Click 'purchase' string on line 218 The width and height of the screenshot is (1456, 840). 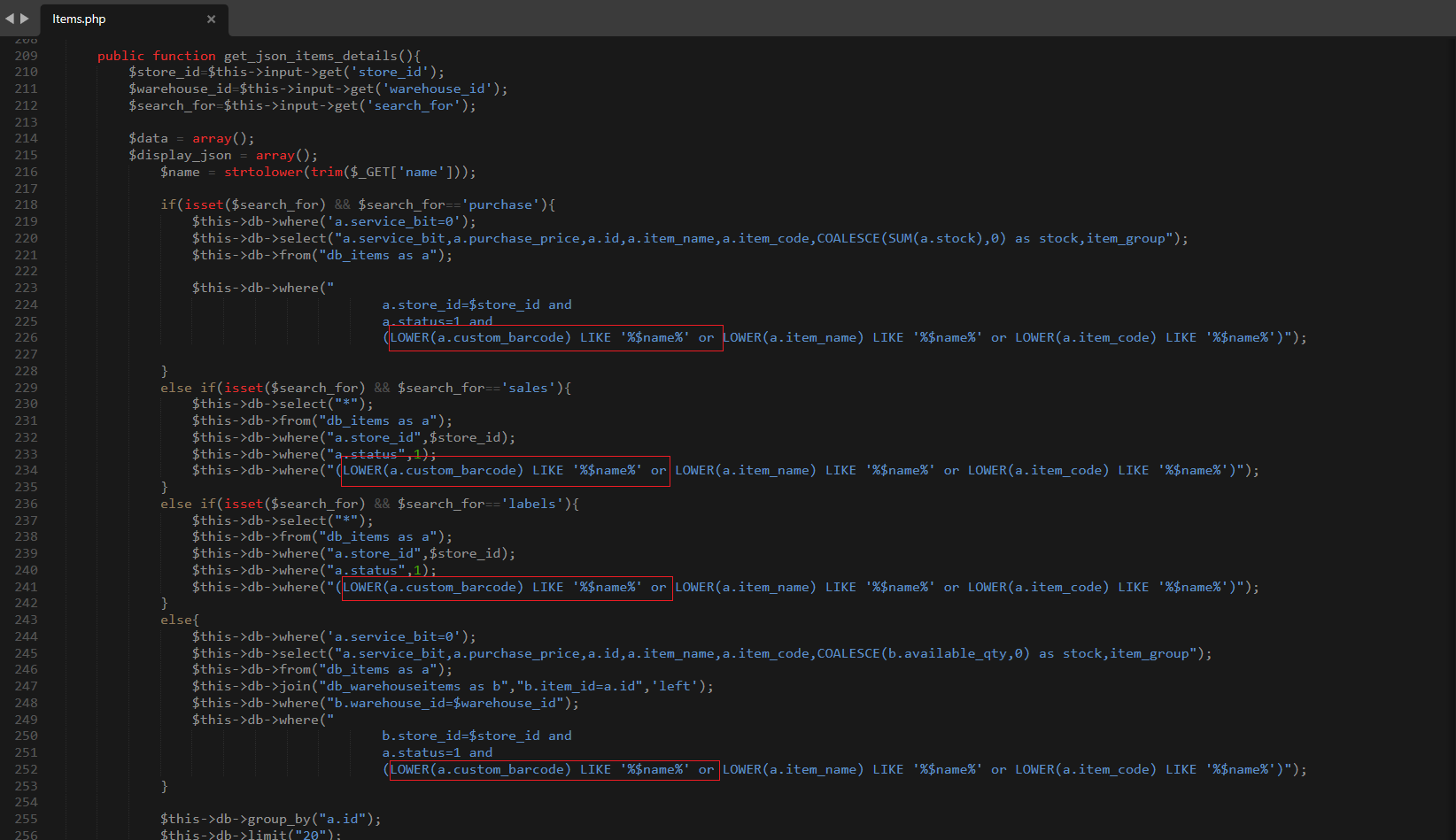click(500, 204)
